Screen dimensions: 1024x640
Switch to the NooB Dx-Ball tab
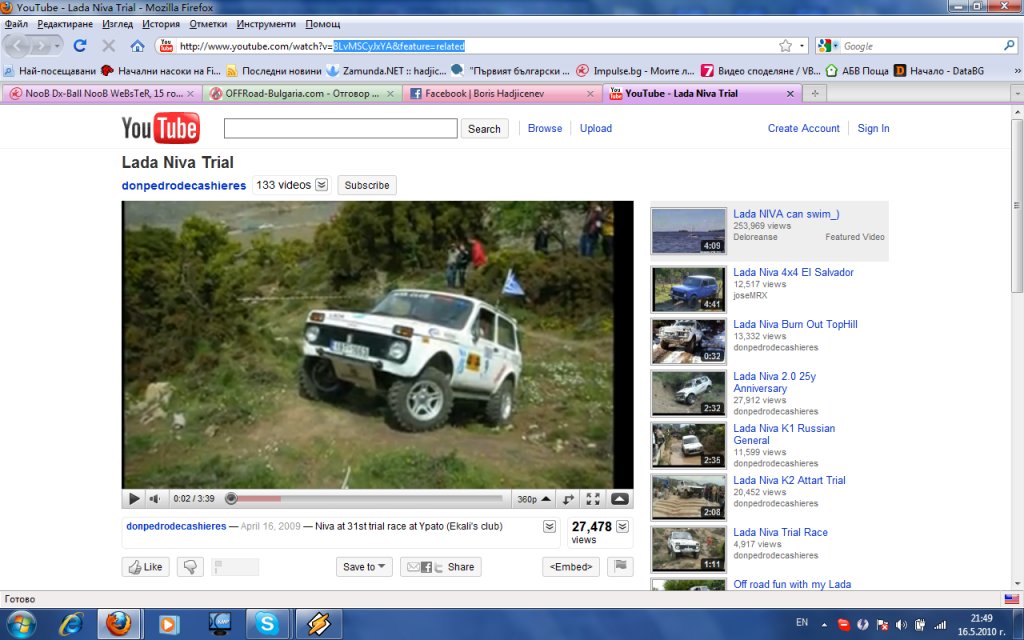(103, 93)
